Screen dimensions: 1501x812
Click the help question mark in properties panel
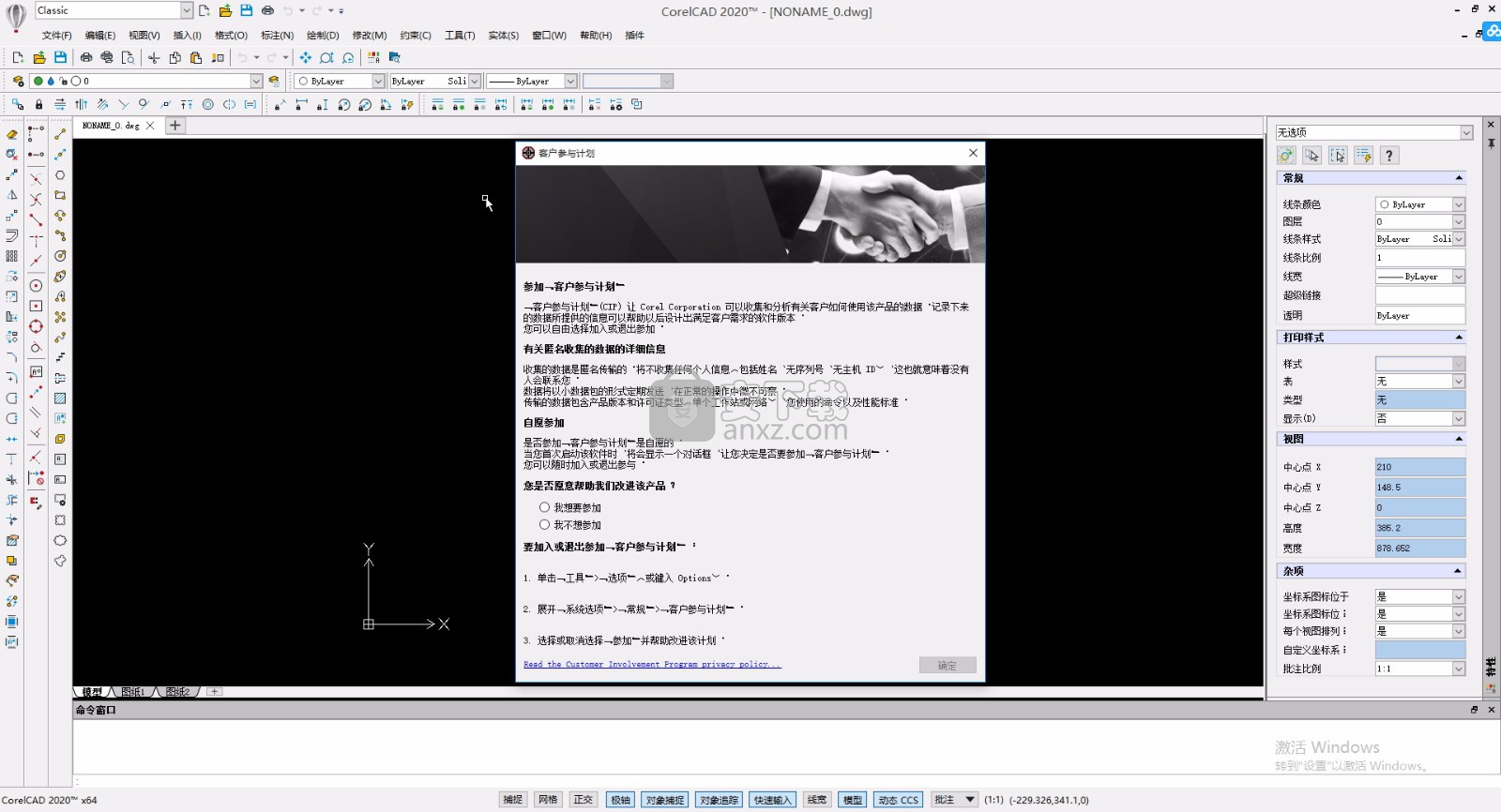pos(1389,156)
